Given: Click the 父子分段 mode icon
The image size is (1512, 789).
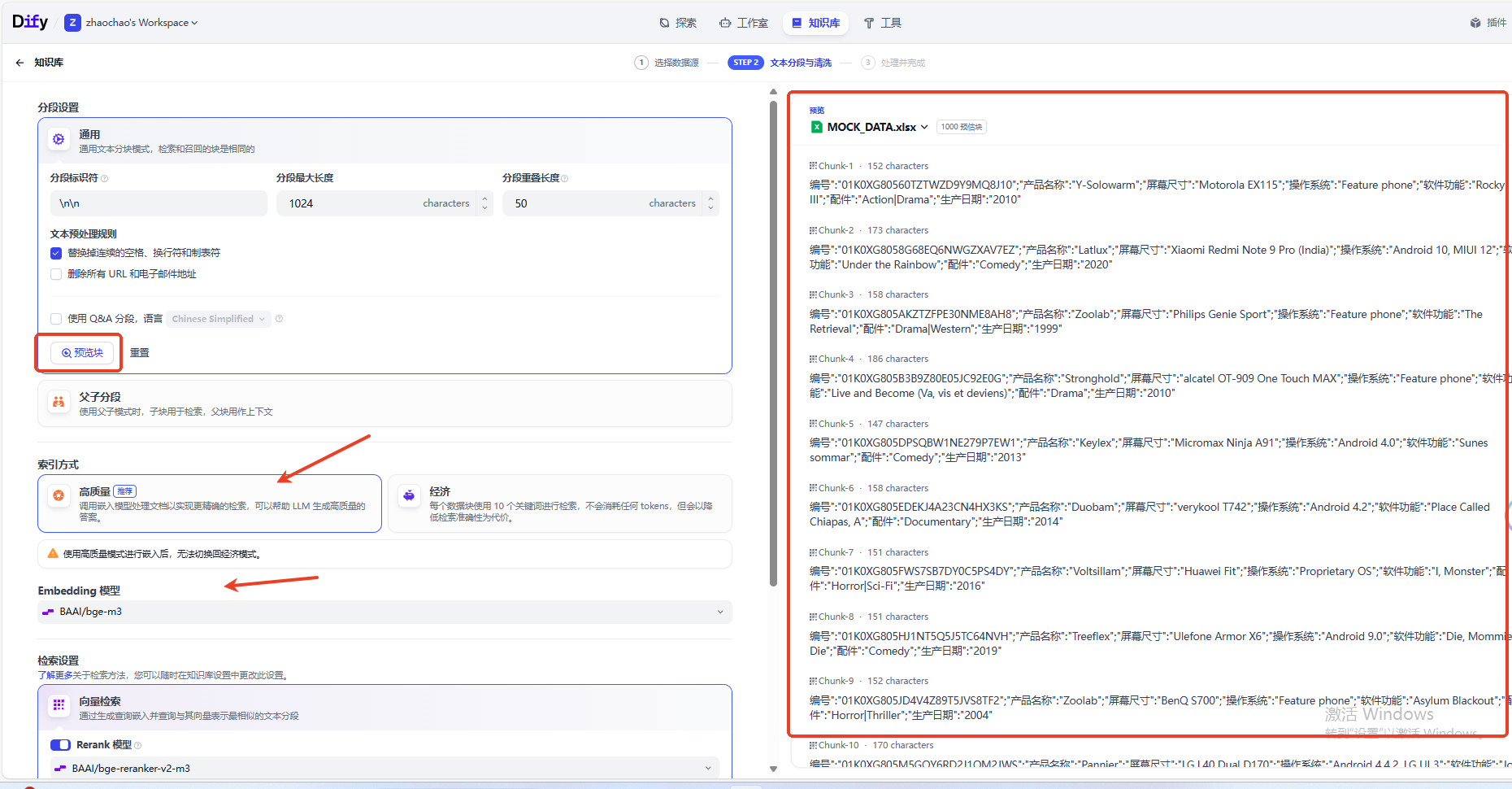Looking at the screenshot, I should (x=59, y=403).
